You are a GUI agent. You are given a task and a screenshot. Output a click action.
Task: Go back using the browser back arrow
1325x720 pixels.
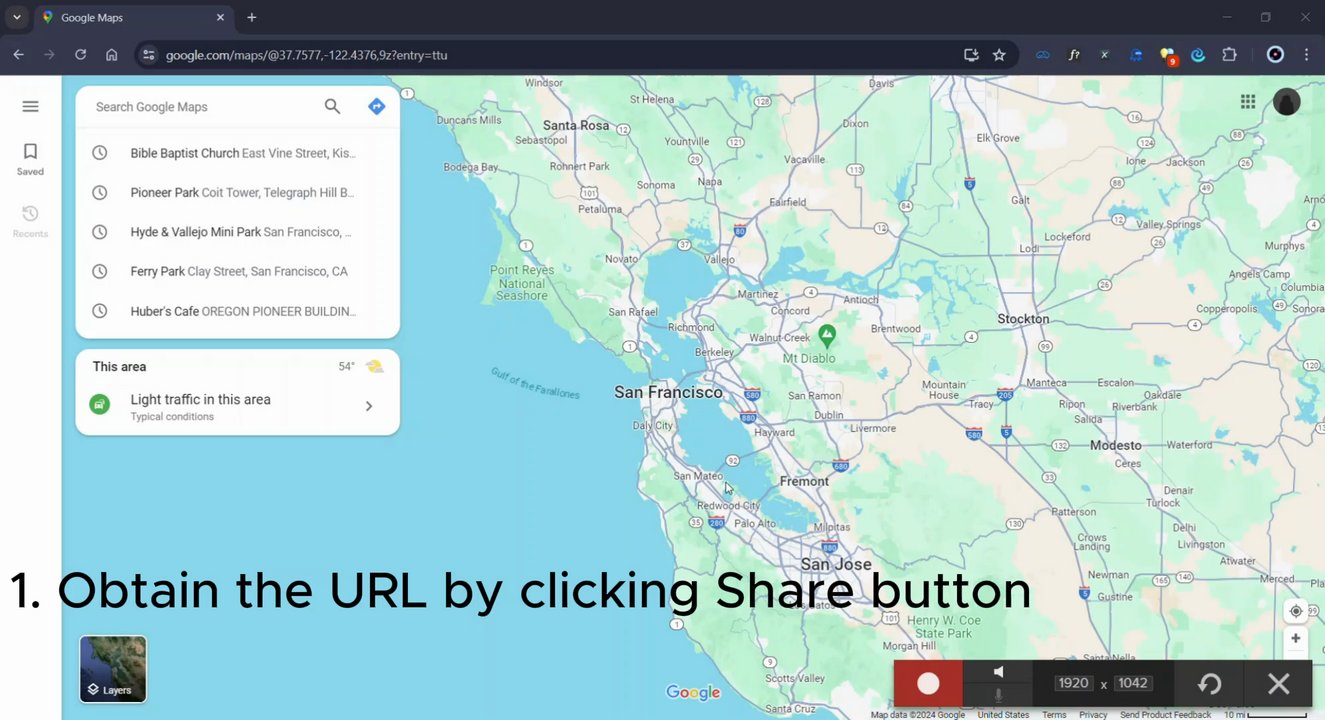tap(18, 55)
